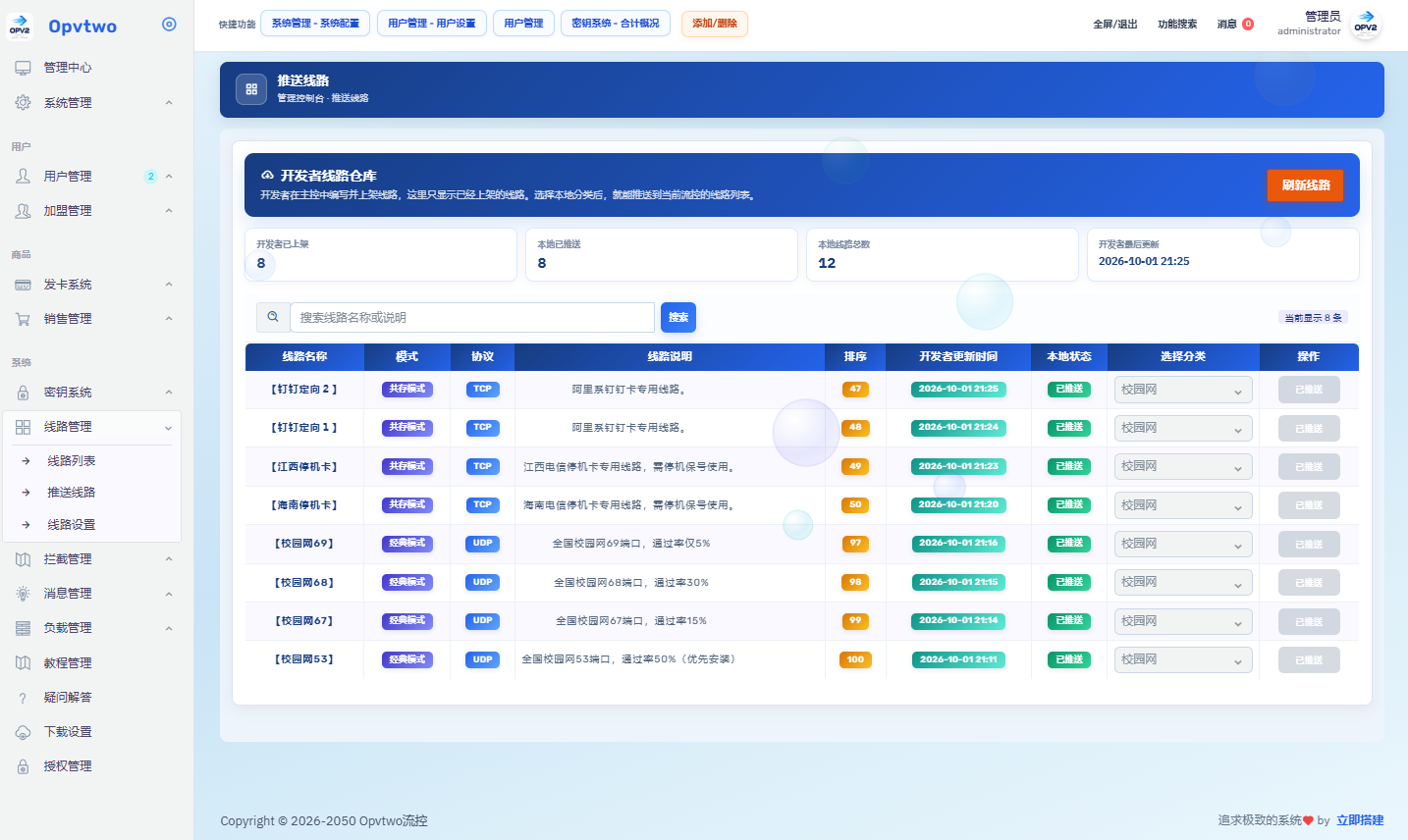
Task: Open category dropdown for 【钉钉定向 2】
Action: pyautogui.click(x=1183, y=390)
